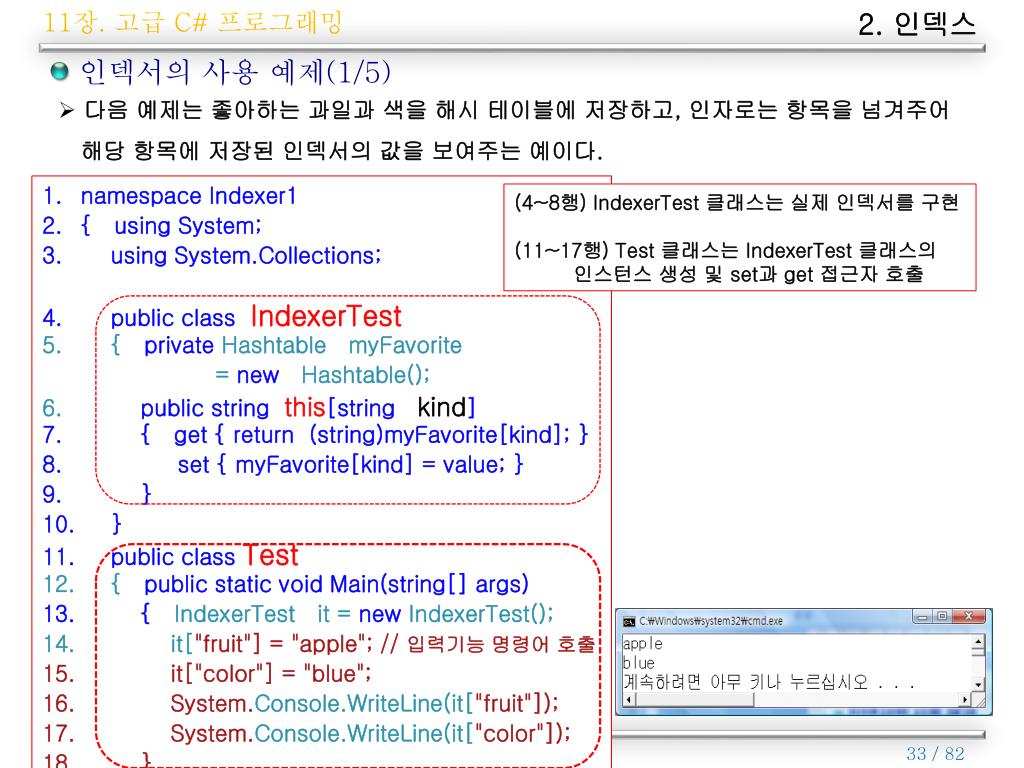The image size is (1024, 768).
Task: Click the comment '// 입력기능 명령어 호출'
Action: coord(488,644)
